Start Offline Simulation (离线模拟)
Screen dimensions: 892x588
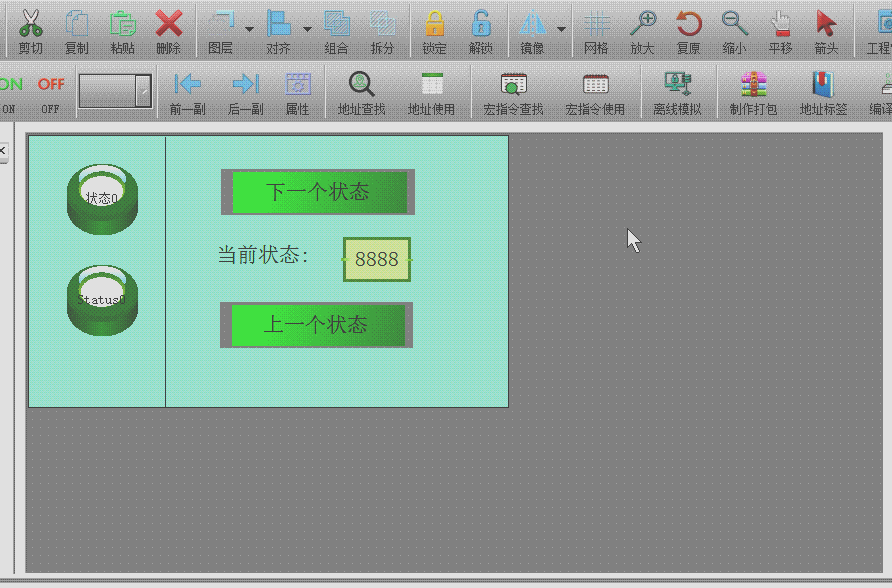coord(677,86)
